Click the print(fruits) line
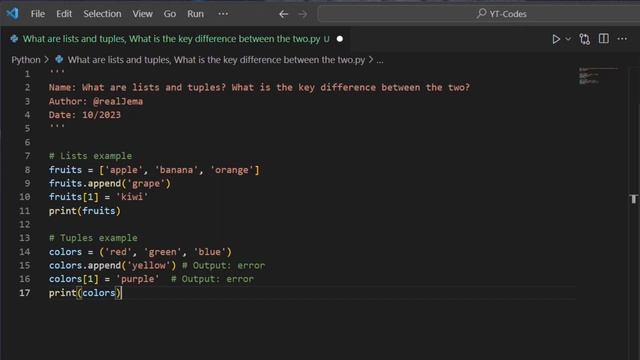Viewport: 640px width, 360px height. [84, 211]
